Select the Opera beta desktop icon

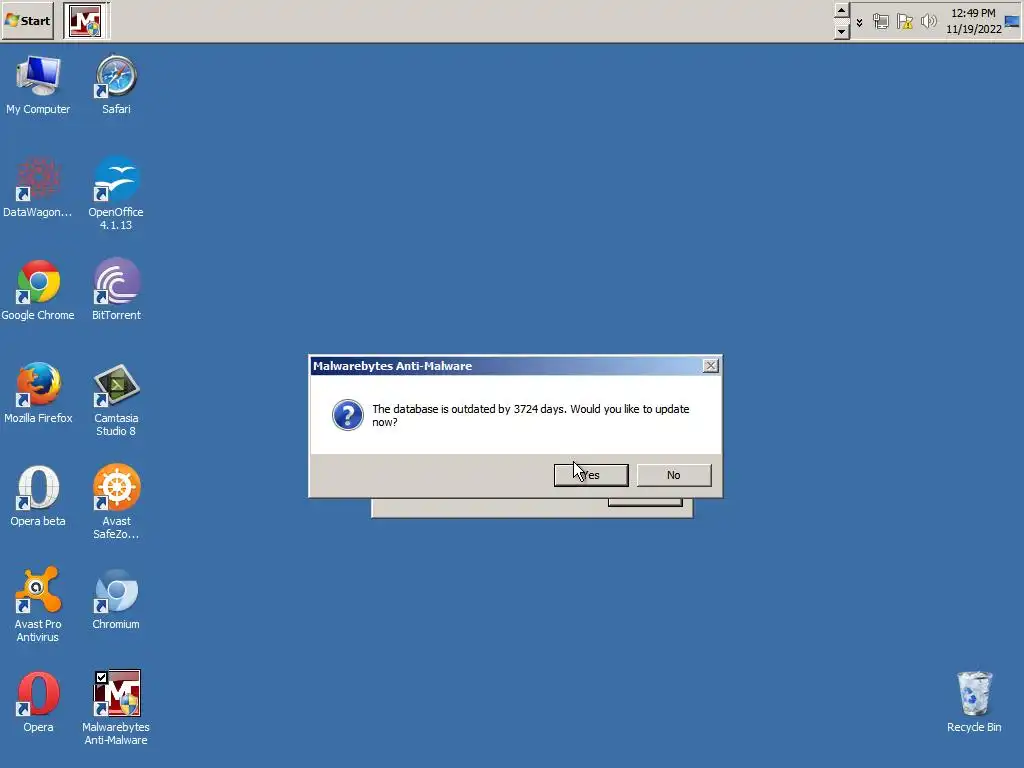(38, 496)
